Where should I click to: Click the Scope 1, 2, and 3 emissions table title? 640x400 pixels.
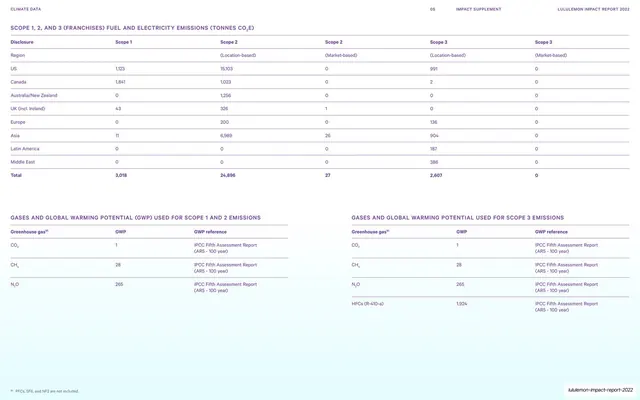pos(132,28)
